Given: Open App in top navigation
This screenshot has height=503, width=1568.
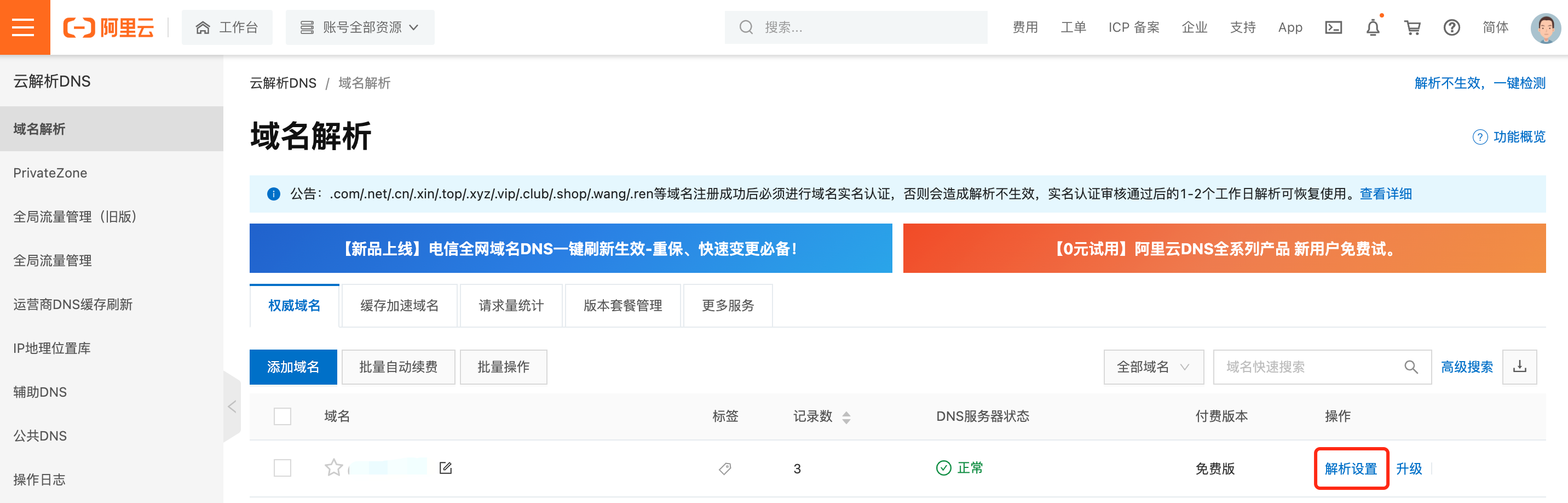Looking at the screenshot, I should click(1290, 27).
